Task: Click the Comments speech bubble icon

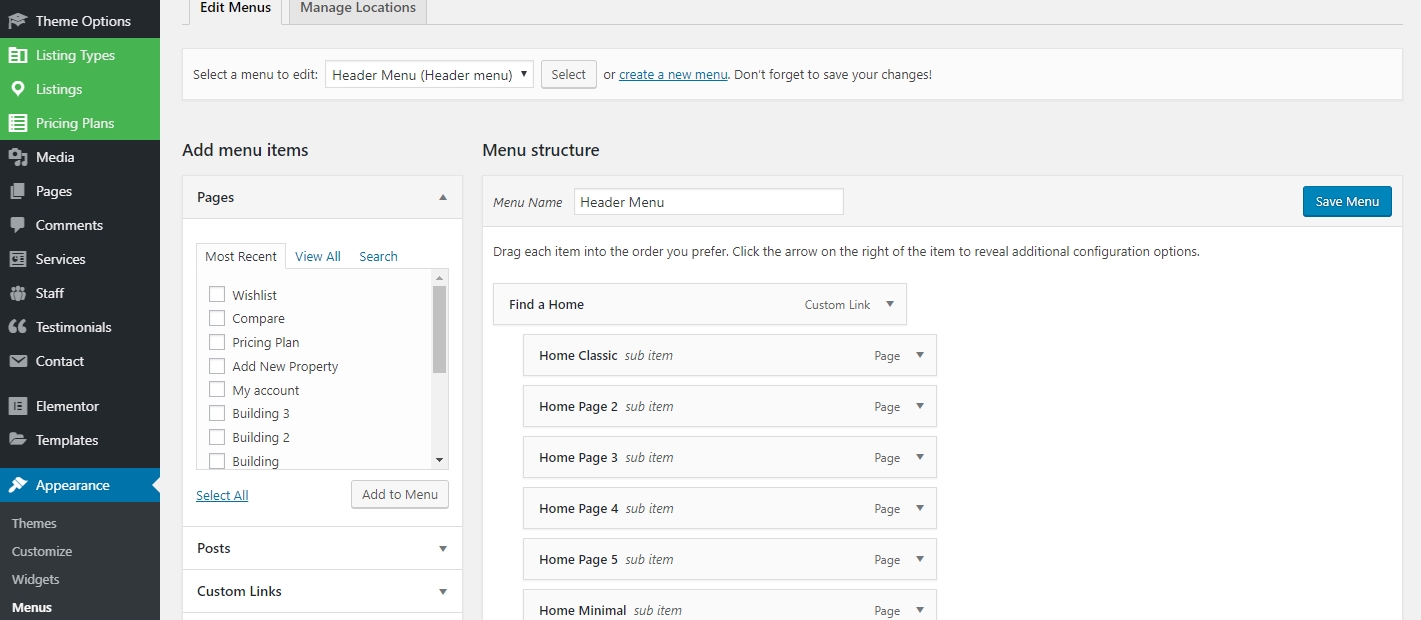Action: [x=17, y=225]
